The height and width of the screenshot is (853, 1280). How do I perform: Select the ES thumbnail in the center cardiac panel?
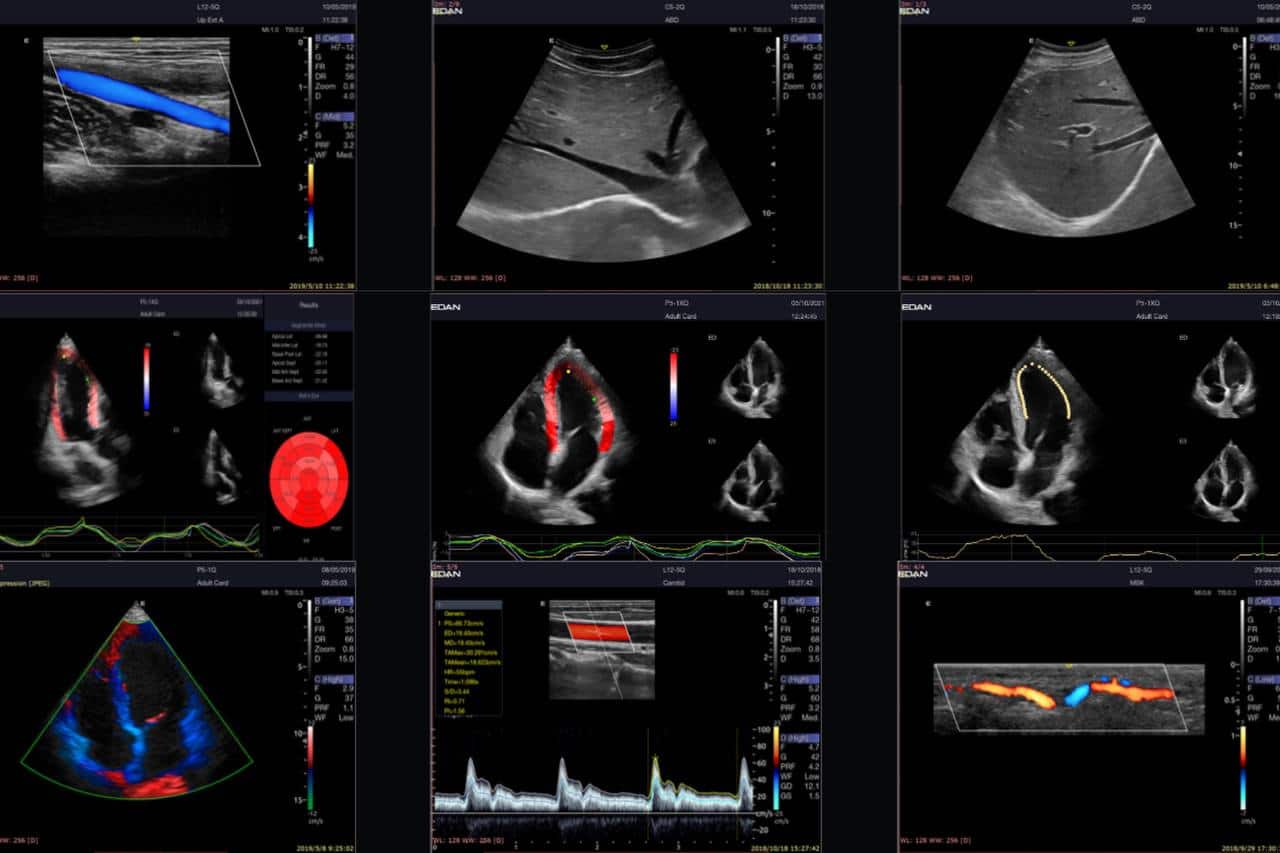click(x=752, y=482)
